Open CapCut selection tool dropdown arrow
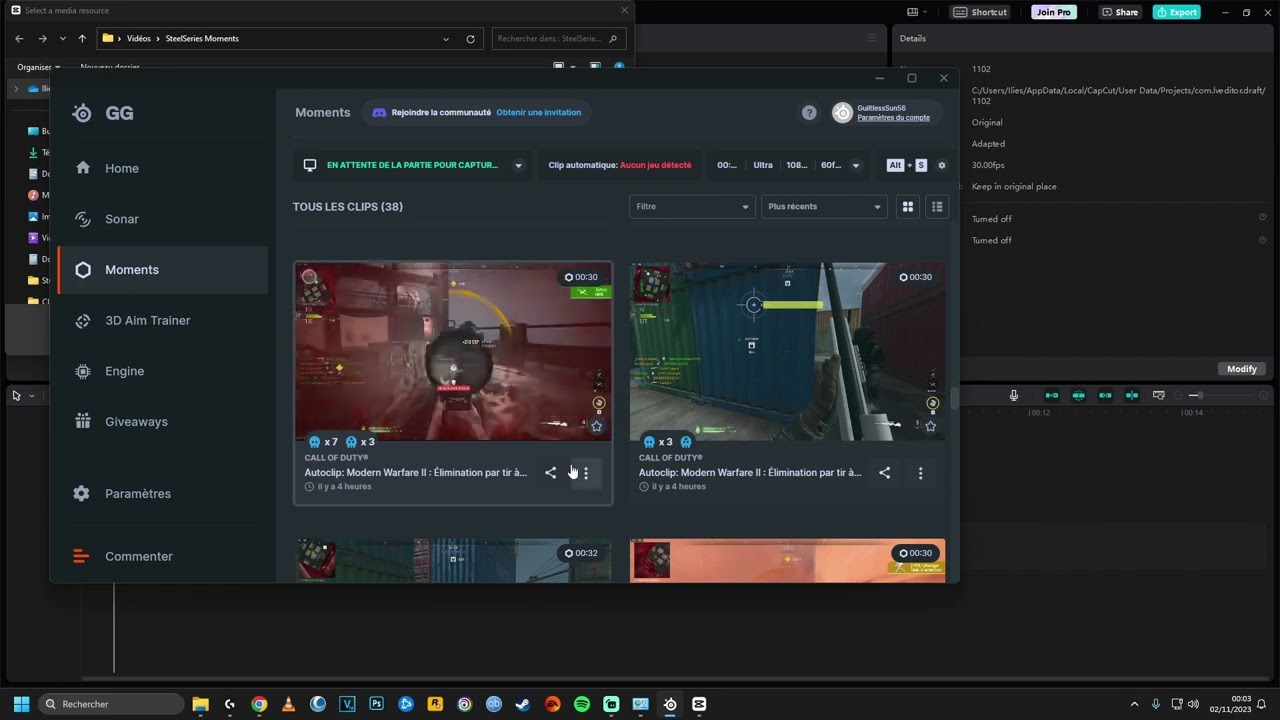This screenshot has height=720, width=1280. pos(32,396)
